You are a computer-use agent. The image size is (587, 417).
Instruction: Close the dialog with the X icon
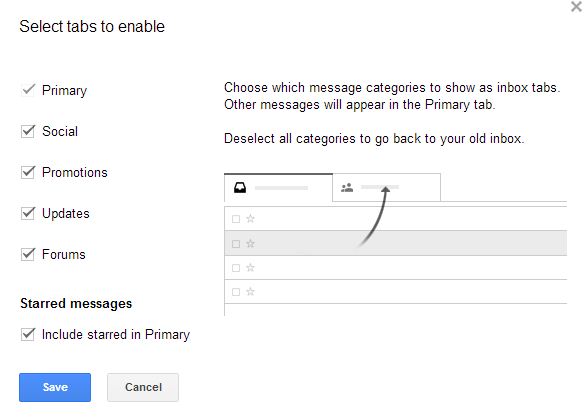pyautogui.click(x=576, y=6)
